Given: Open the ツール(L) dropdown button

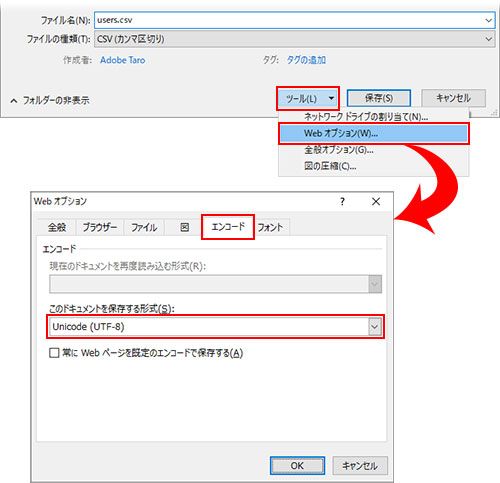Looking at the screenshot, I should pos(307,98).
